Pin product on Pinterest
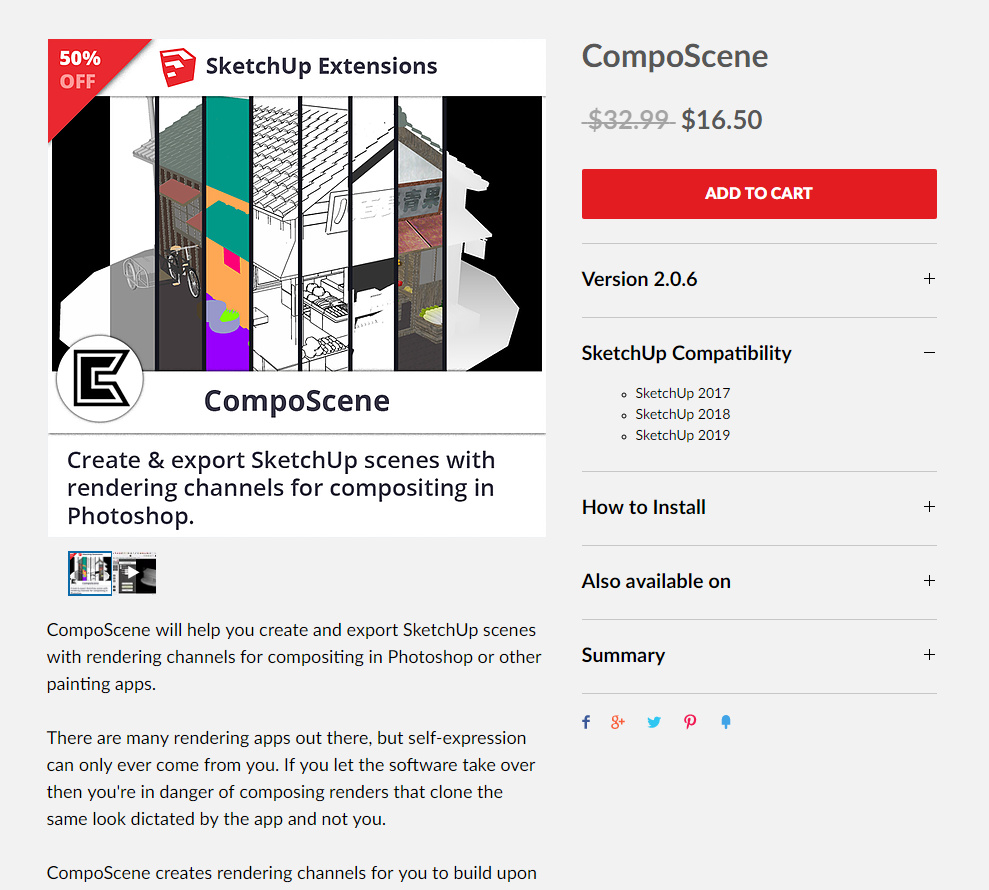The image size is (989, 890). pos(690,722)
